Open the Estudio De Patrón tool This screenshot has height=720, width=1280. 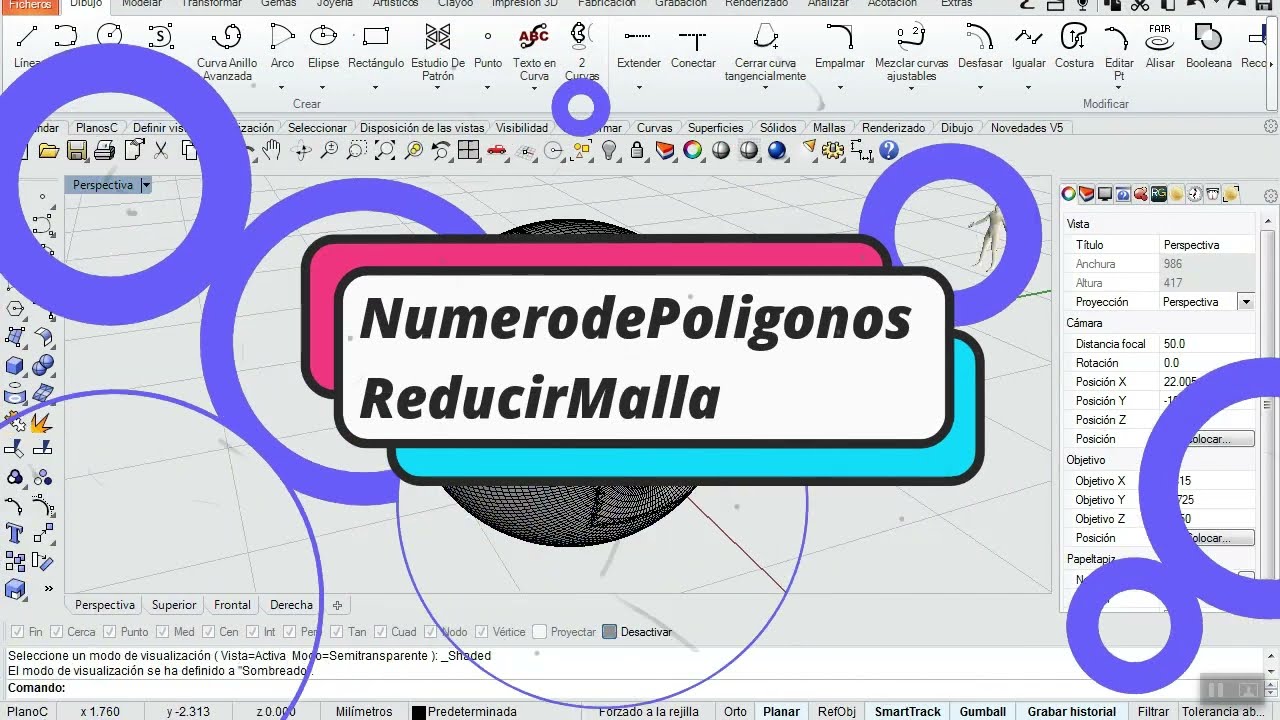point(438,52)
